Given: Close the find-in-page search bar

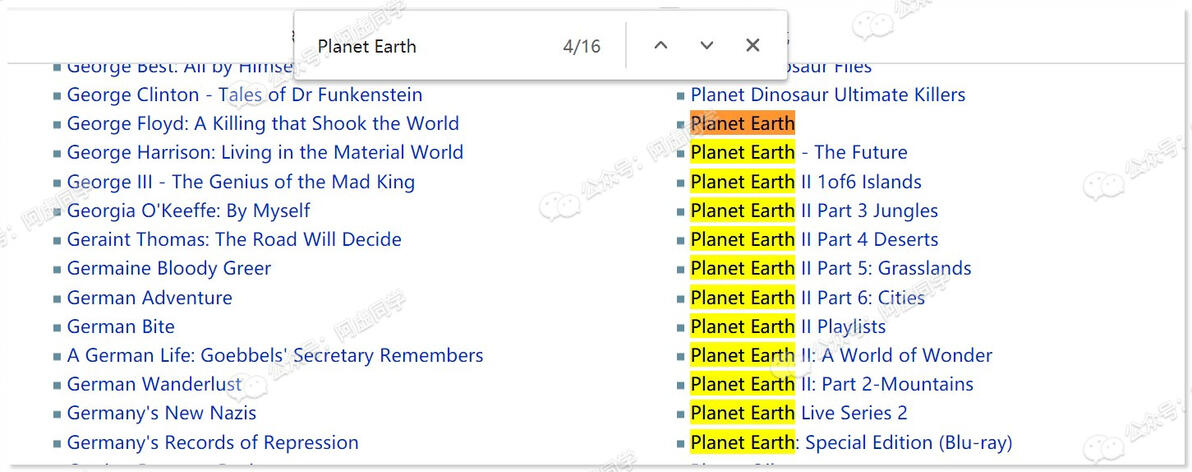Looking at the screenshot, I should pos(753,46).
